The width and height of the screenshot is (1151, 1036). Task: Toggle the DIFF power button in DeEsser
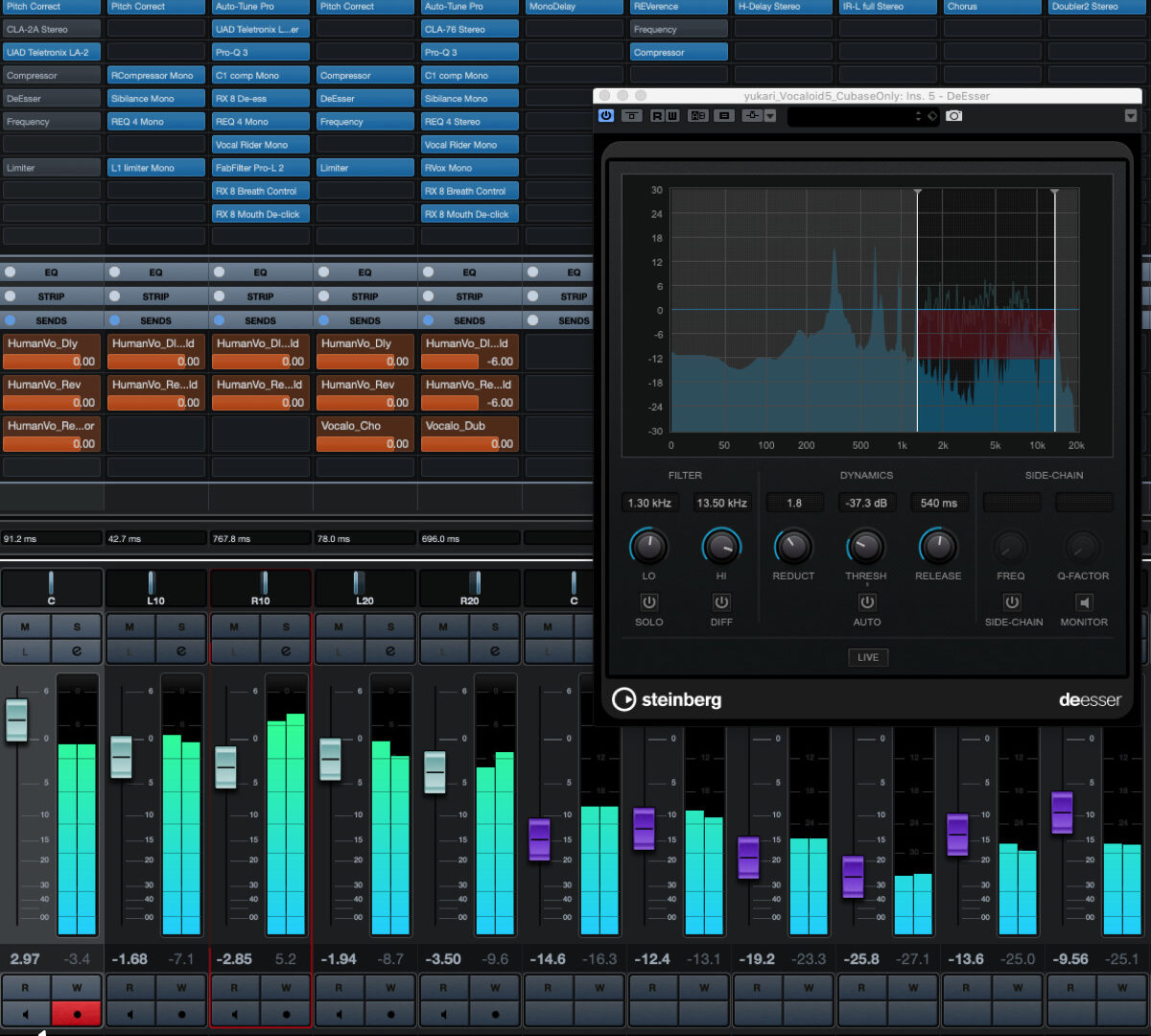721,602
